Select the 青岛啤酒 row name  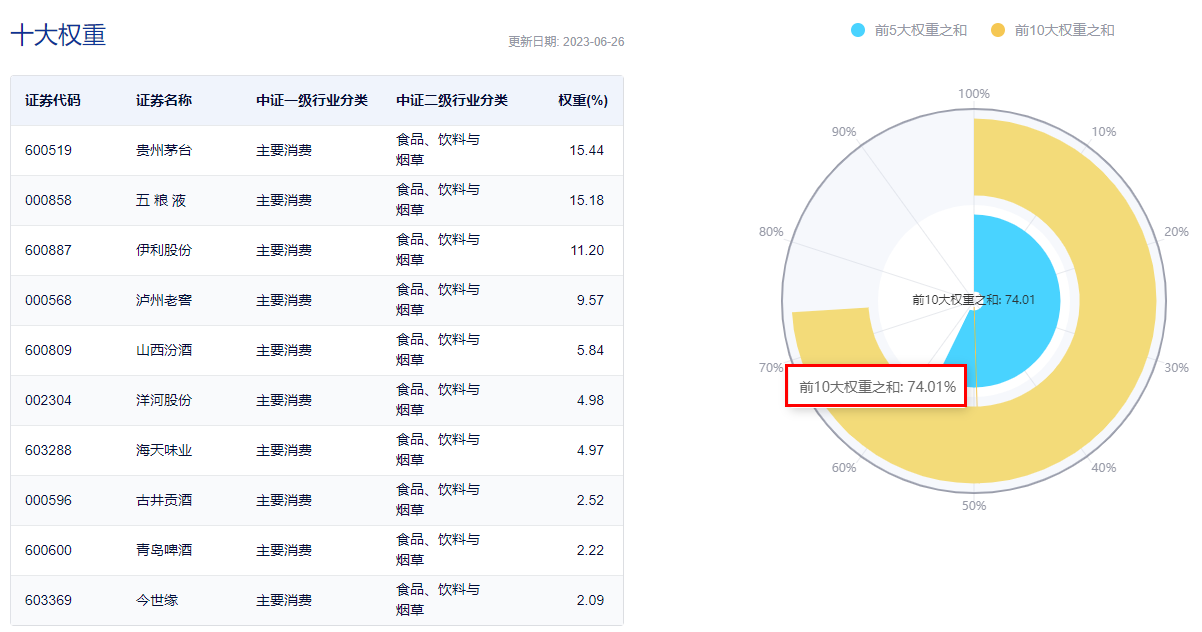(x=164, y=551)
